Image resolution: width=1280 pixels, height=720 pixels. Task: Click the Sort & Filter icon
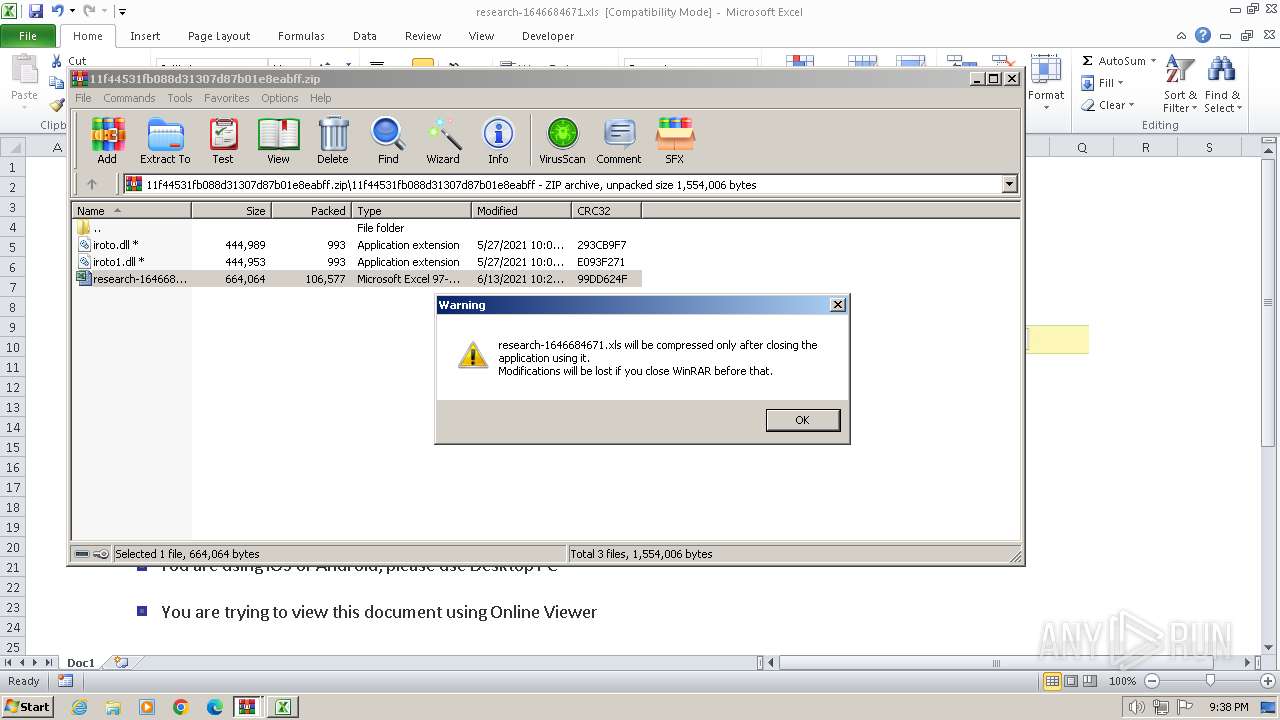(1180, 85)
